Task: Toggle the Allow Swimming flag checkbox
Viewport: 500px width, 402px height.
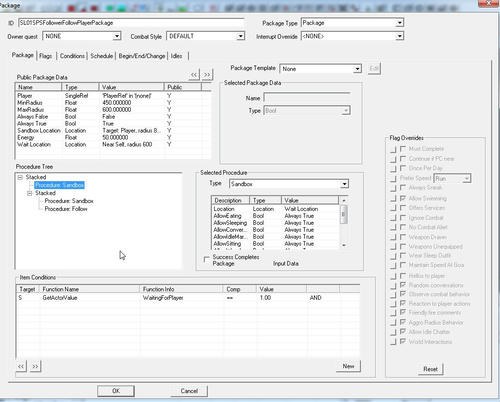Action: (x=403, y=198)
